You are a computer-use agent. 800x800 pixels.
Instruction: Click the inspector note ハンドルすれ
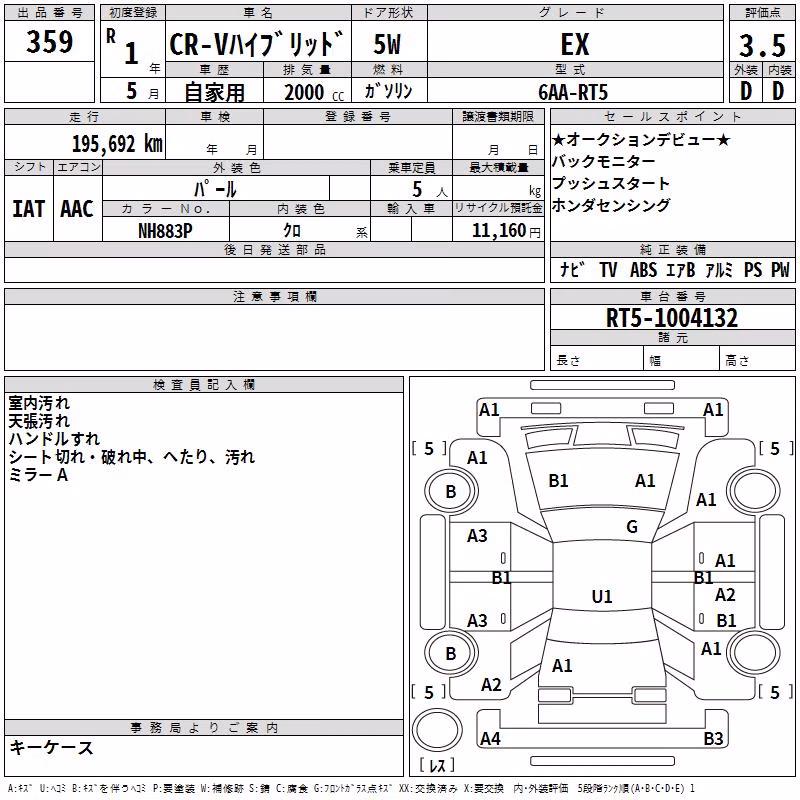click(54, 439)
